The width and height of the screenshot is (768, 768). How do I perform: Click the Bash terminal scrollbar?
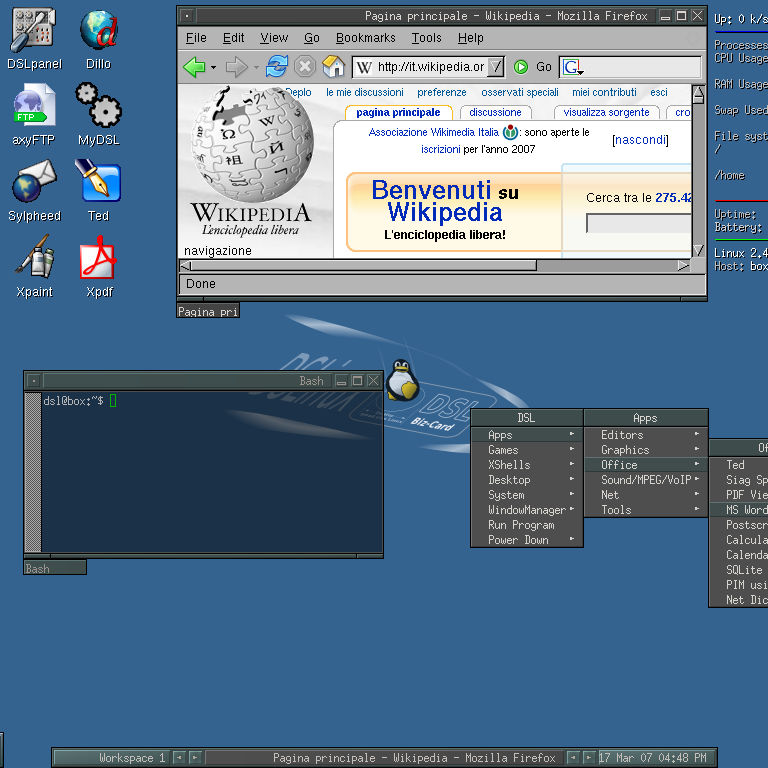click(33, 472)
